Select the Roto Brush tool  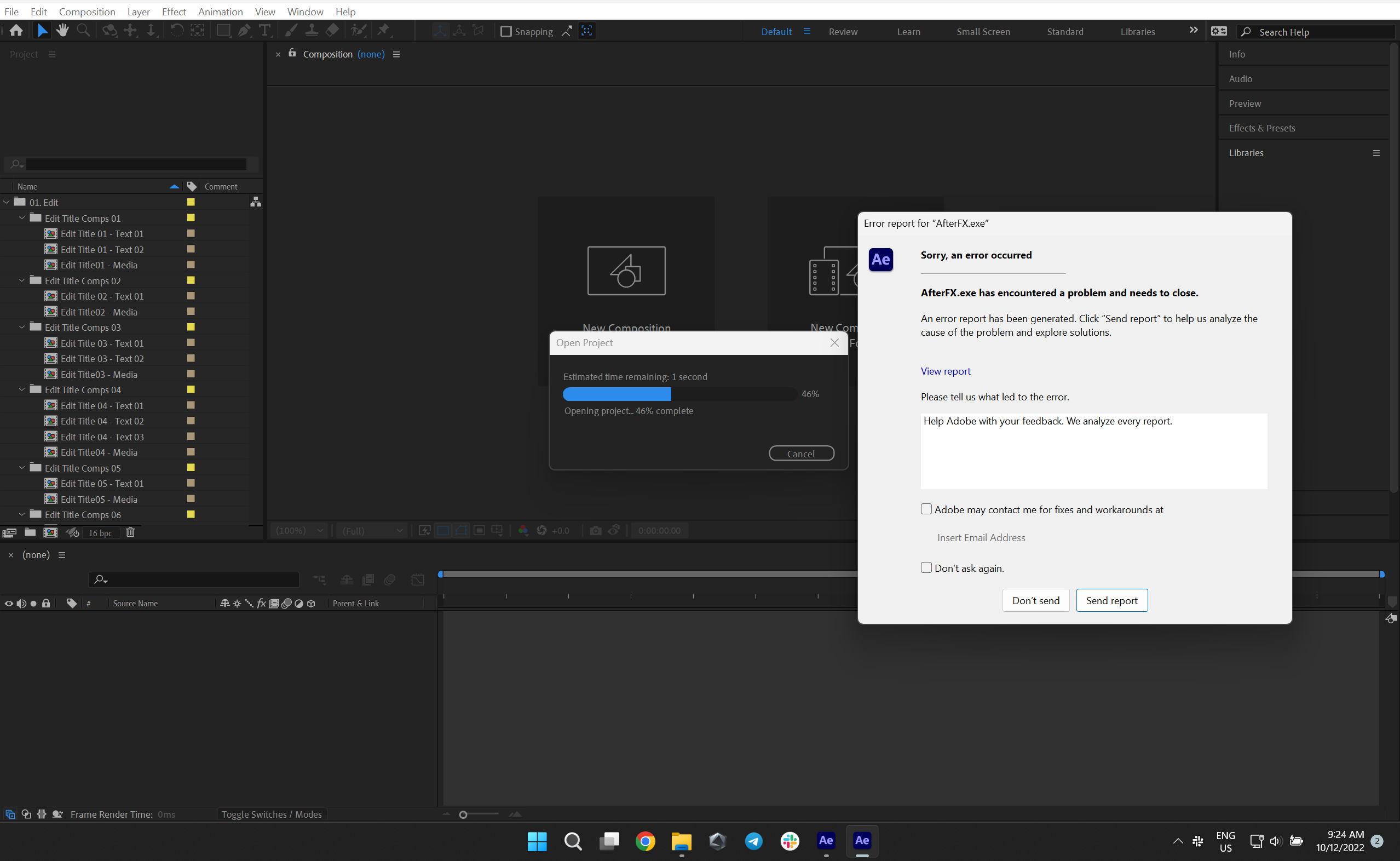pos(358,31)
